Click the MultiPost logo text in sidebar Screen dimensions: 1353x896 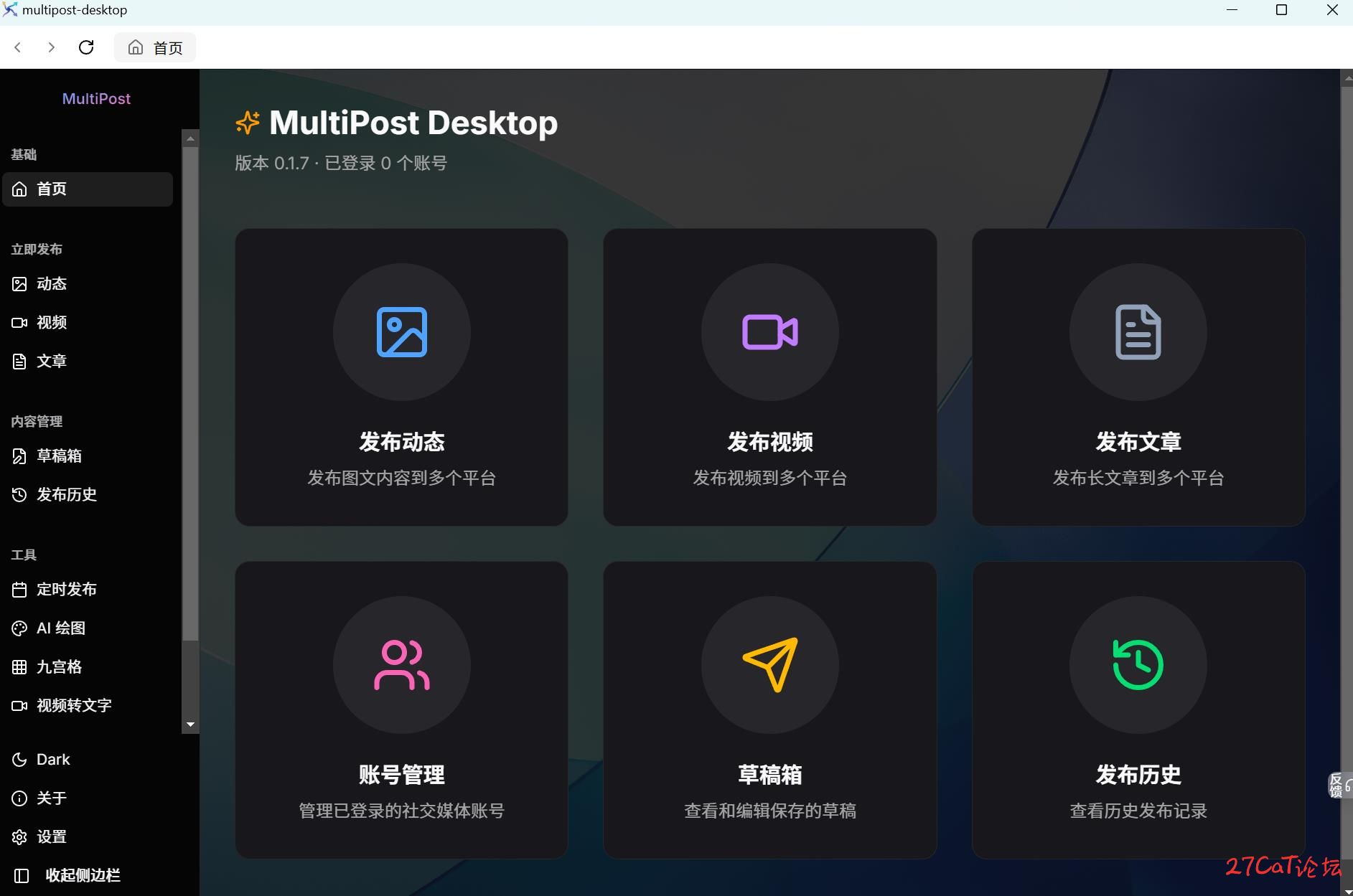pyautogui.click(x=96, y=99)
